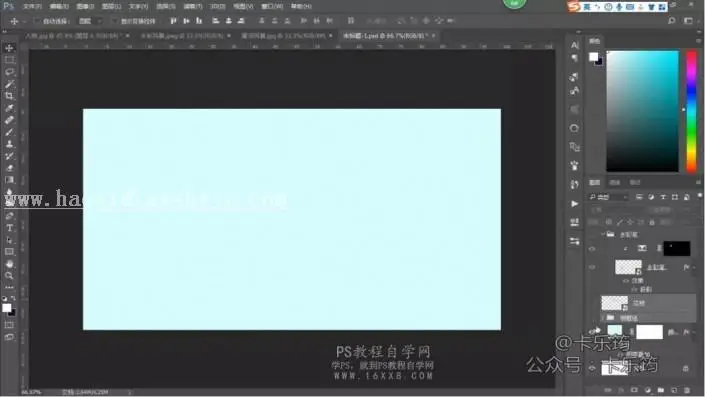Screen dimensions: 705x397
Task: Click the Add layer mask icon
Action: pos(634,390)
